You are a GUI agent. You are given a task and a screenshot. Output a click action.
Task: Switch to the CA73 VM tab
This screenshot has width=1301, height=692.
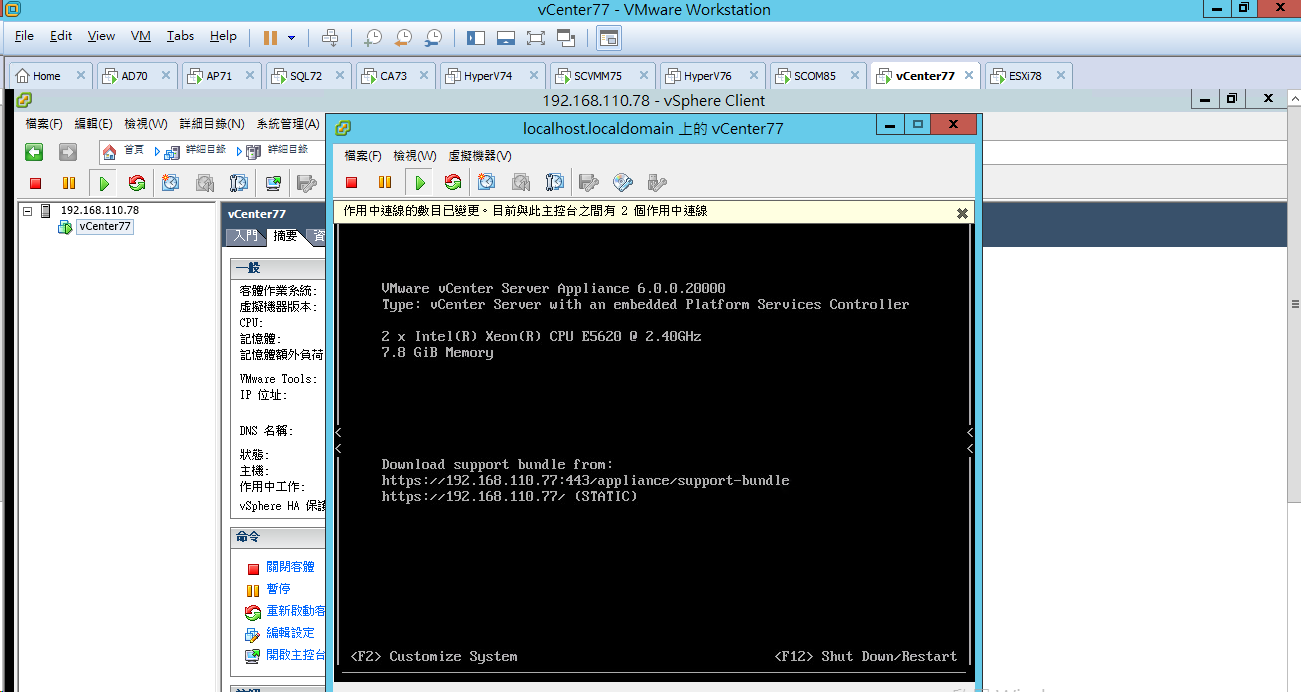pos(393,76)
